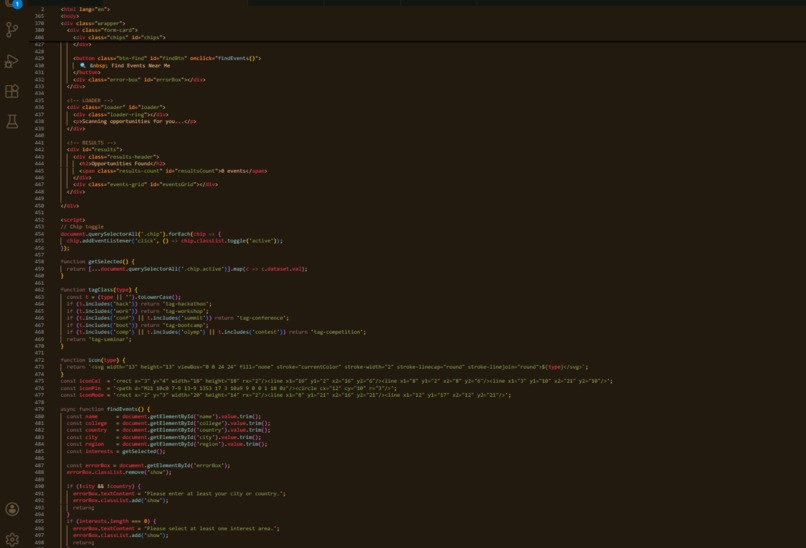Select line number 452 in gutter
The image size is (806, 548).
click(39, 220)
